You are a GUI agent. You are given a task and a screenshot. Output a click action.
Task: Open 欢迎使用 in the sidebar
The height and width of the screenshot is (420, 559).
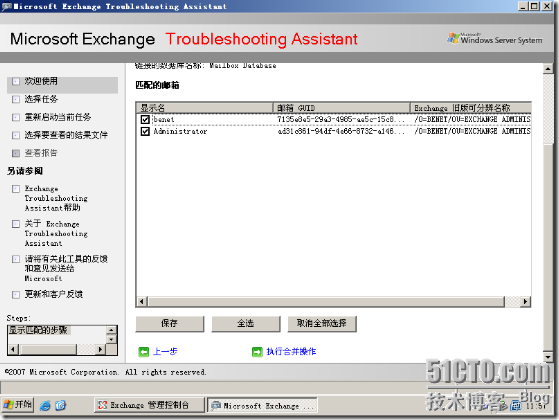pos(41,81)
